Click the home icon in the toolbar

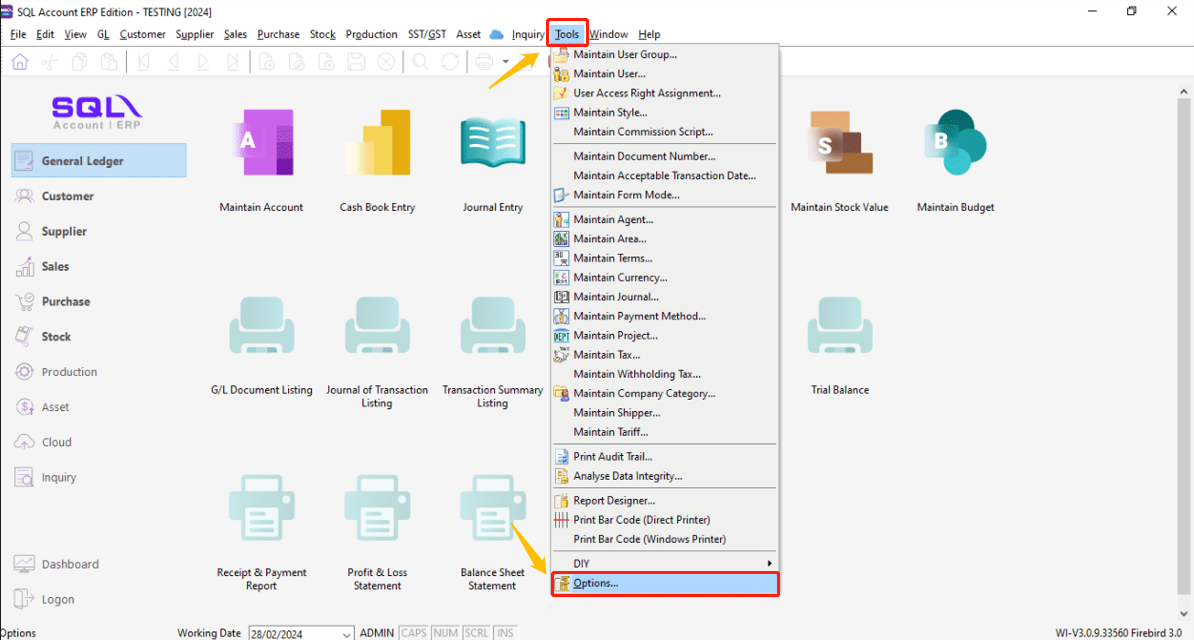pyautogui.click(x=20, y=62)
